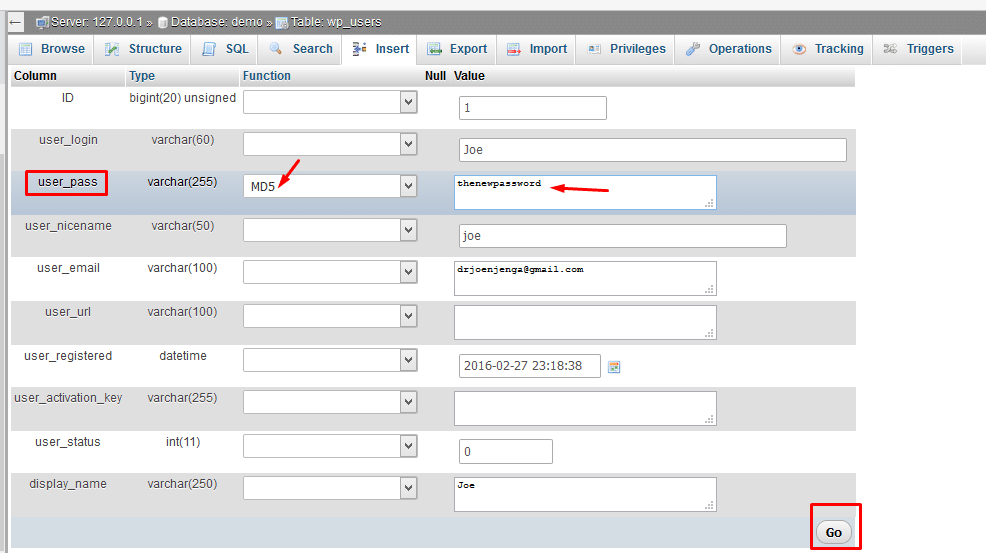The height and width of the screenshot is (553, 986).
Task: Switch to the Import tab
Action: (x=536, y=49)
